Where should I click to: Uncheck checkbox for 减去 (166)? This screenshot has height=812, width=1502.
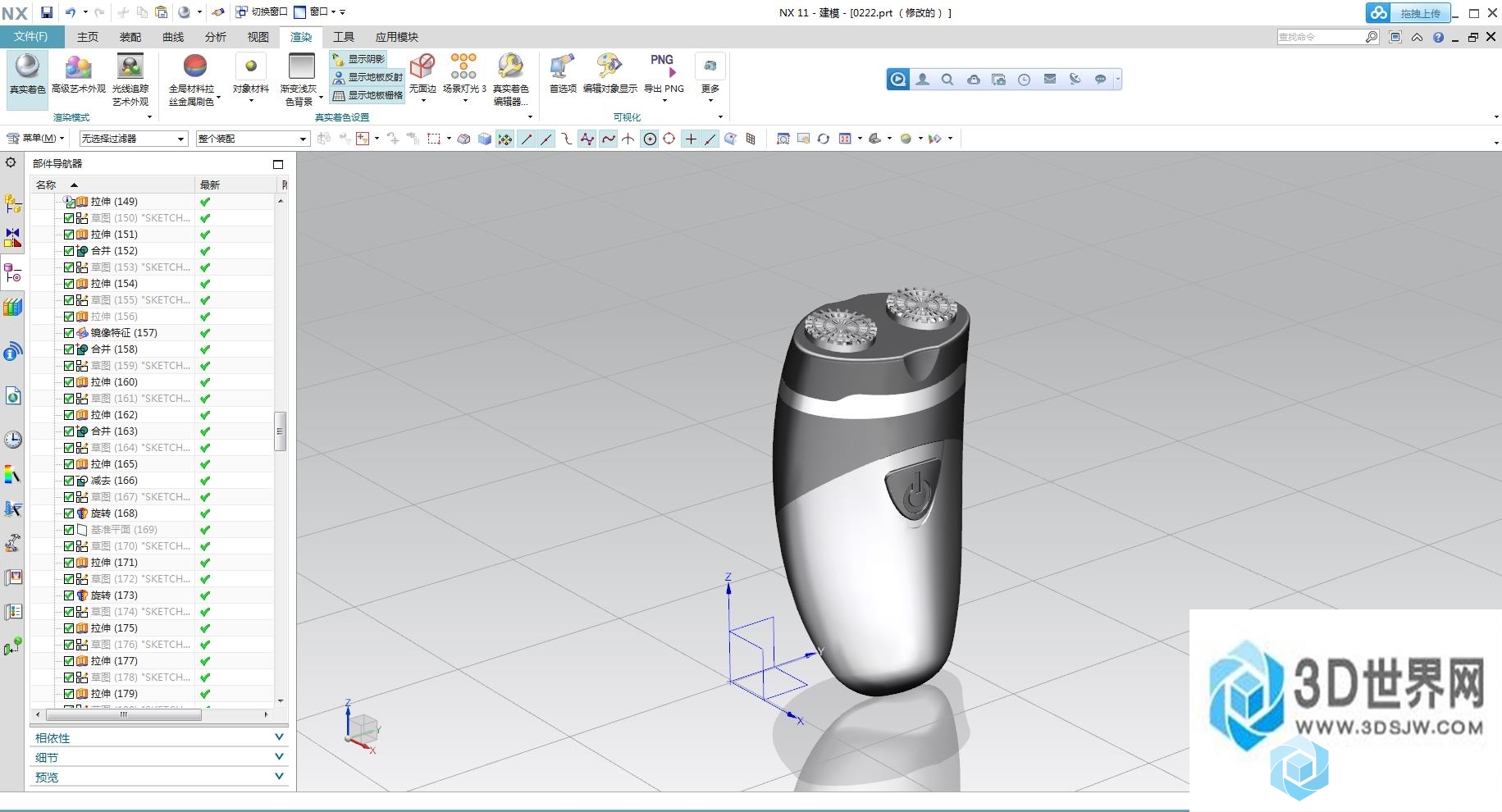[x=69, y=481]
